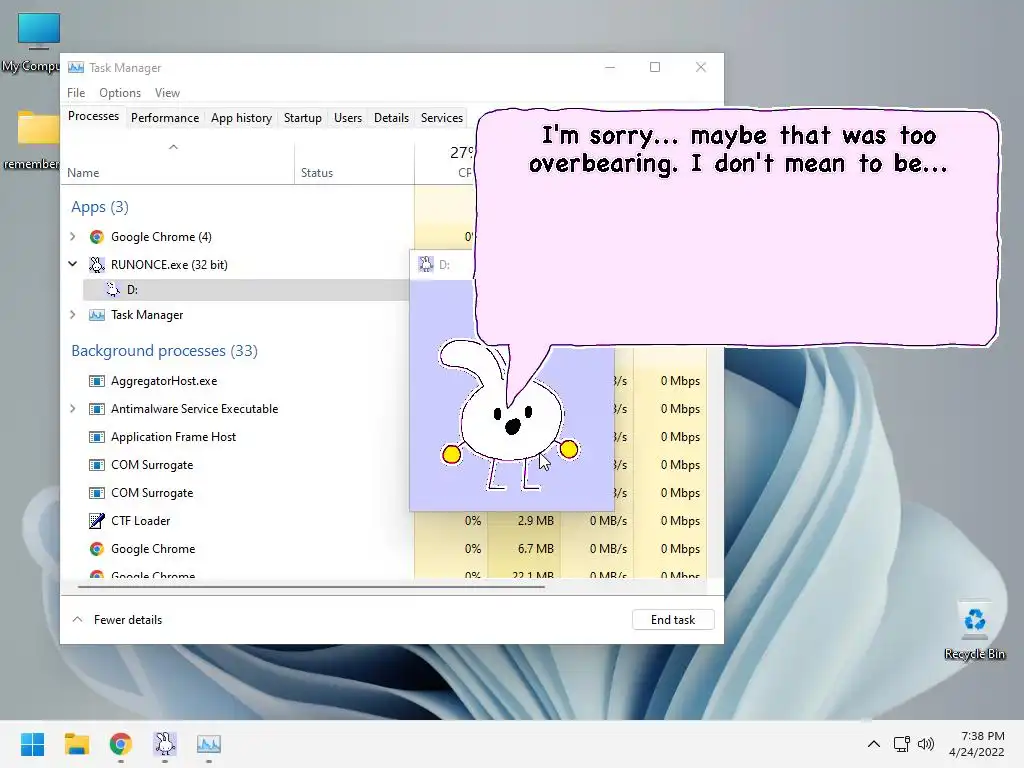Click the Task Manager title bar icon
Image resolution: width=1024 pixels, height=768 pixels.
[x=76, y=67]
